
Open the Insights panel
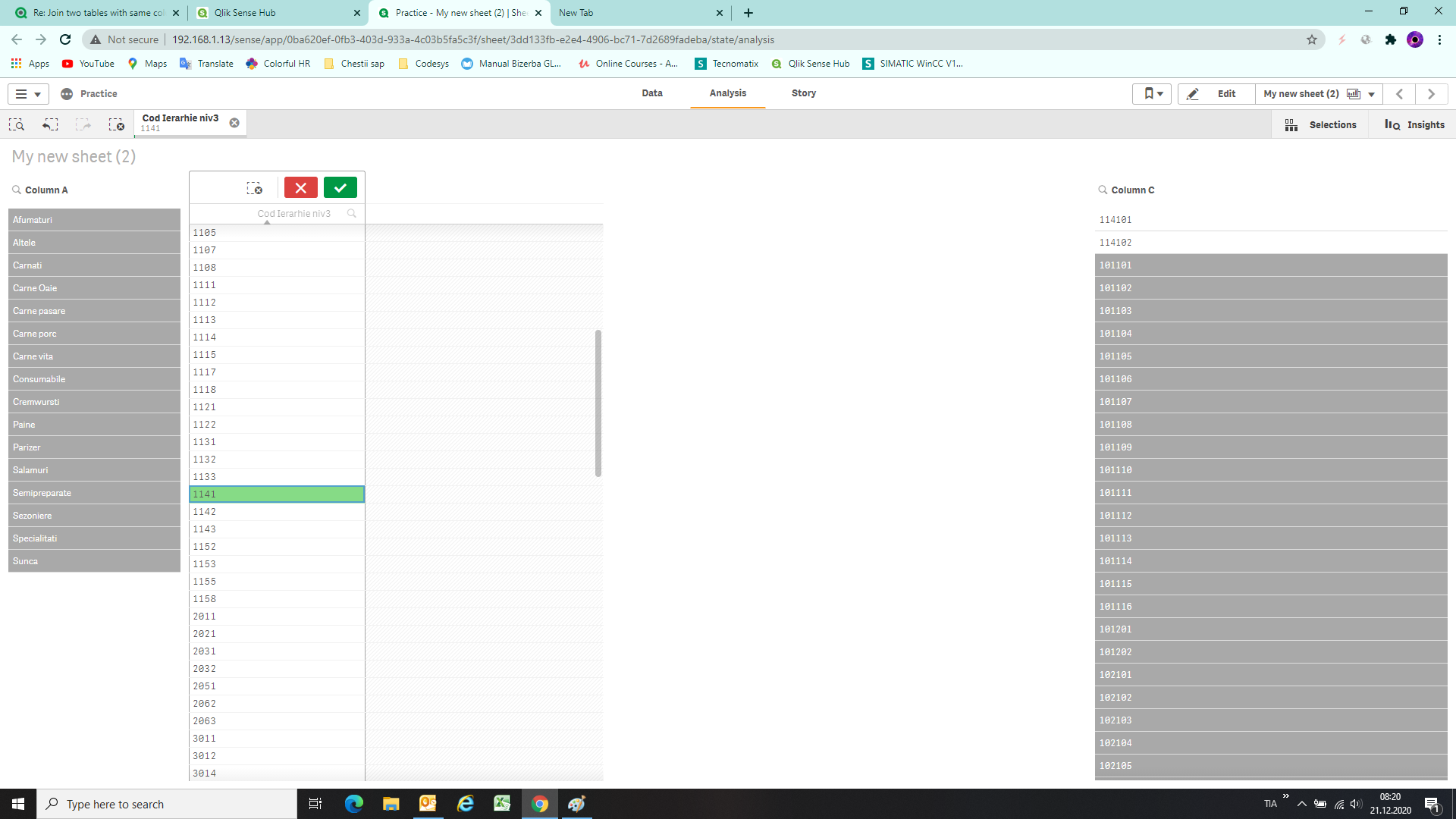coord(1414,125)
